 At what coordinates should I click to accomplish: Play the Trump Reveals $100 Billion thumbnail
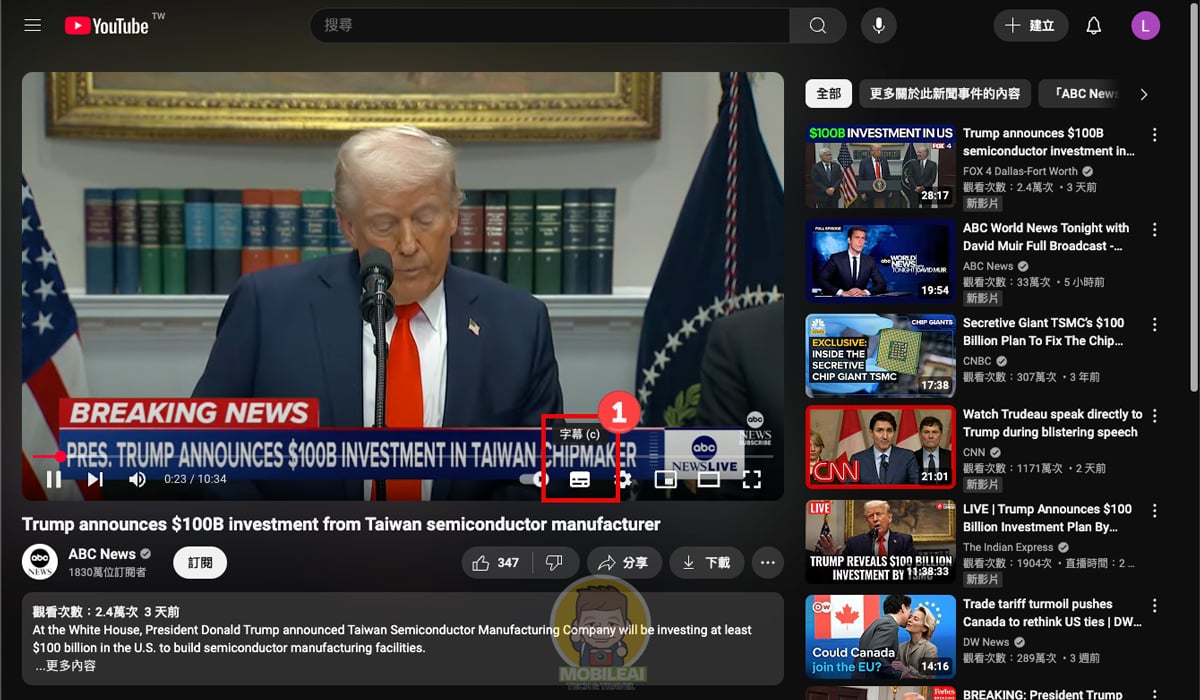(880, 542)
